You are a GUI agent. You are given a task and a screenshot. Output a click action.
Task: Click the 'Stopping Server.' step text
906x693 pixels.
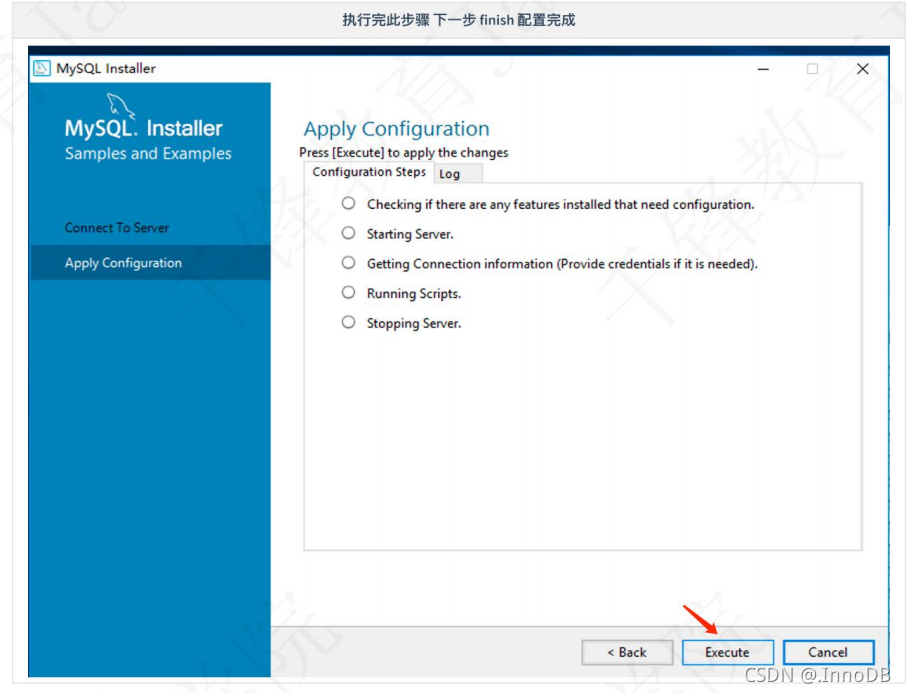tap(414, 323)
